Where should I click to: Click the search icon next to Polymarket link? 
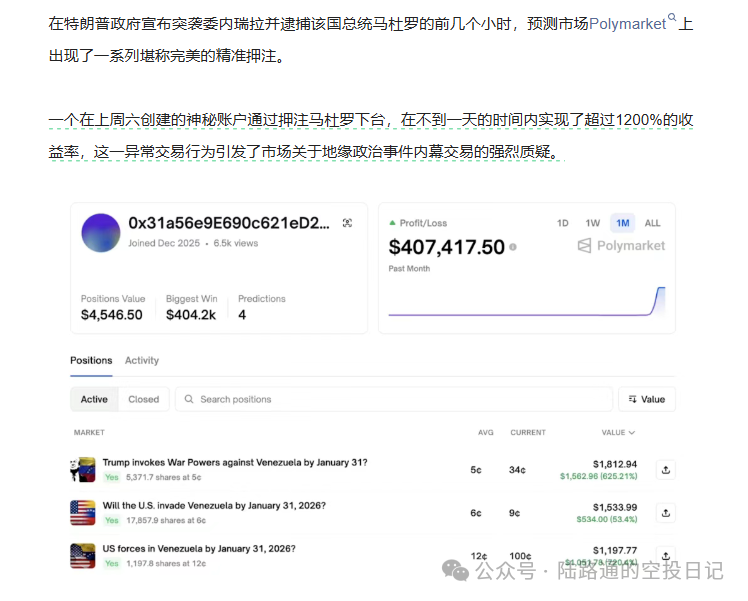pos(672,17)
